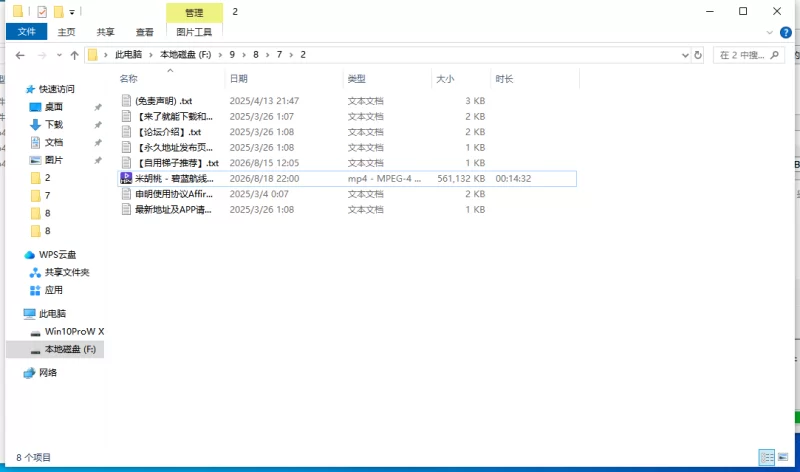
Task: Switch to large thumbnails view icon
Action: [x=783, y=457]
